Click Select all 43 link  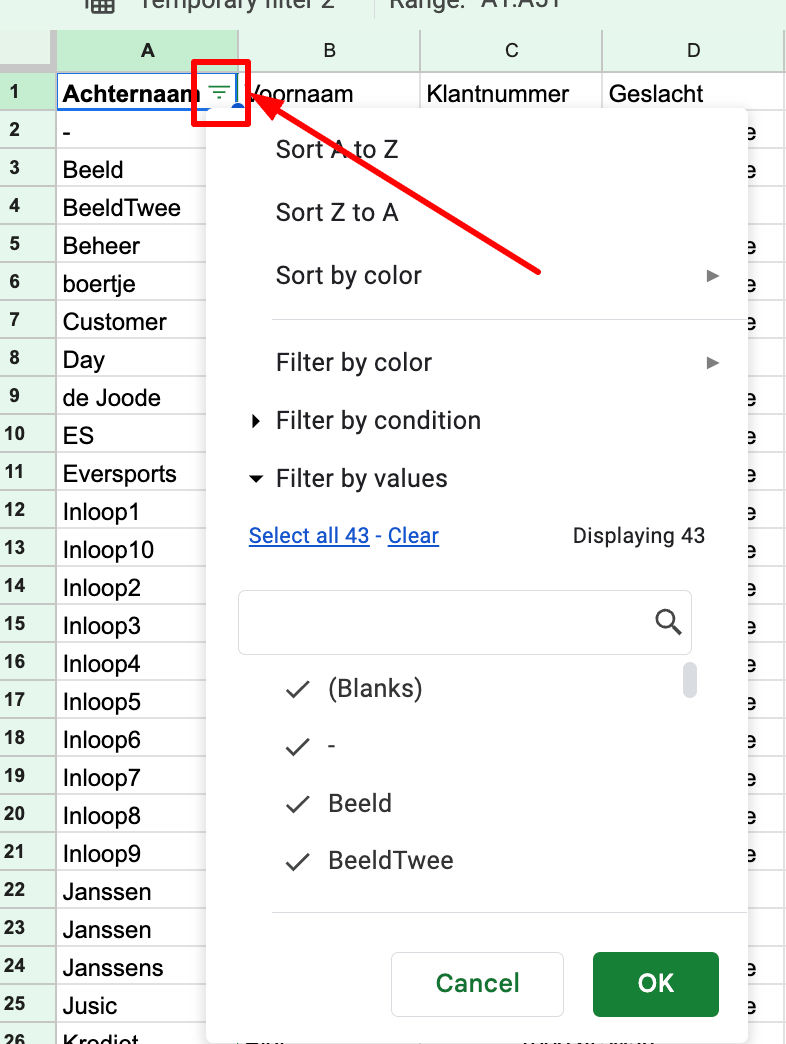(309, 535)
